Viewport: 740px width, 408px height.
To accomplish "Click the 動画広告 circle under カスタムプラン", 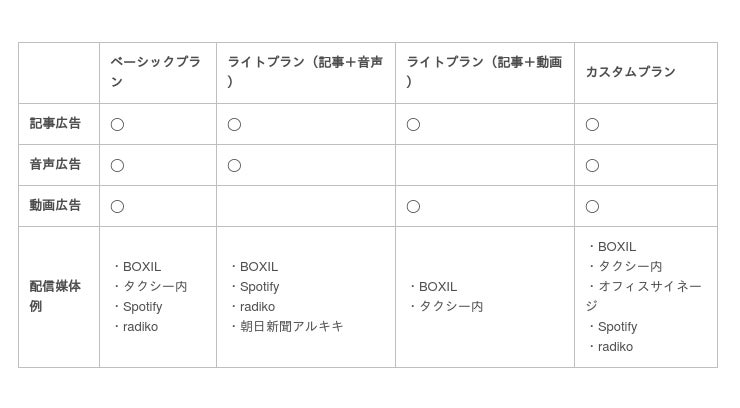I will pyautogui.click(x=592, y=207).
